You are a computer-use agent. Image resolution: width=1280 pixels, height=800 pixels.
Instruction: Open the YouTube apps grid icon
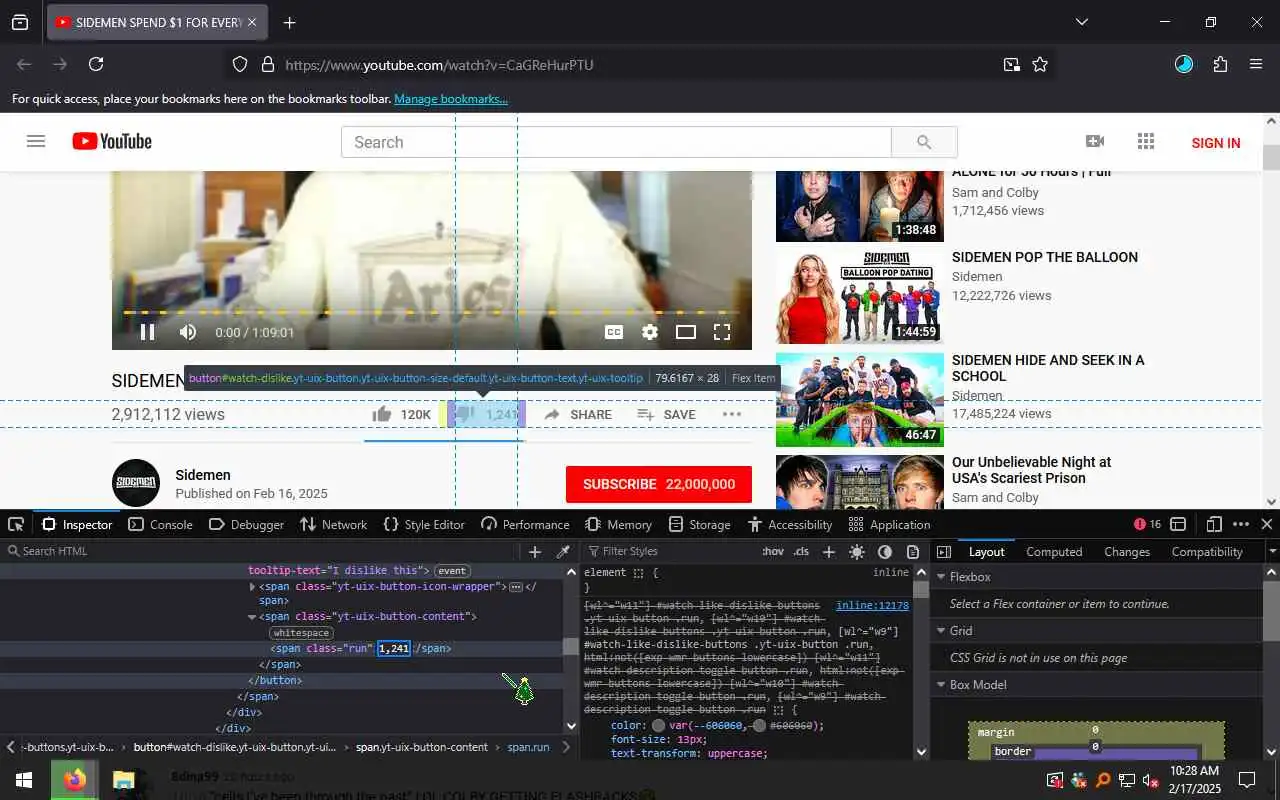1146,142
